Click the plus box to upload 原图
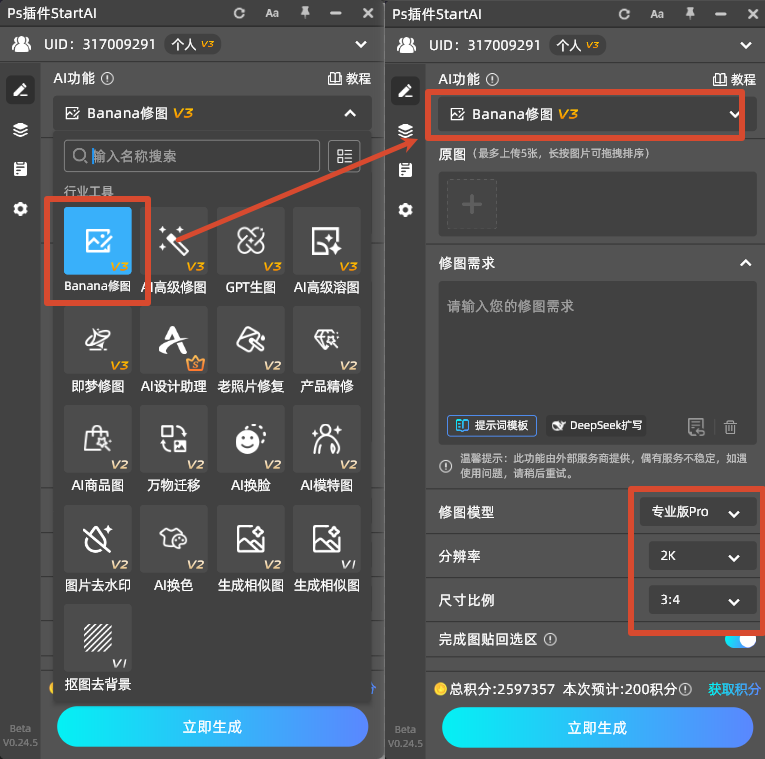Image resolution: width=765 pixels, height=759 pixels. tap(472, 204)
